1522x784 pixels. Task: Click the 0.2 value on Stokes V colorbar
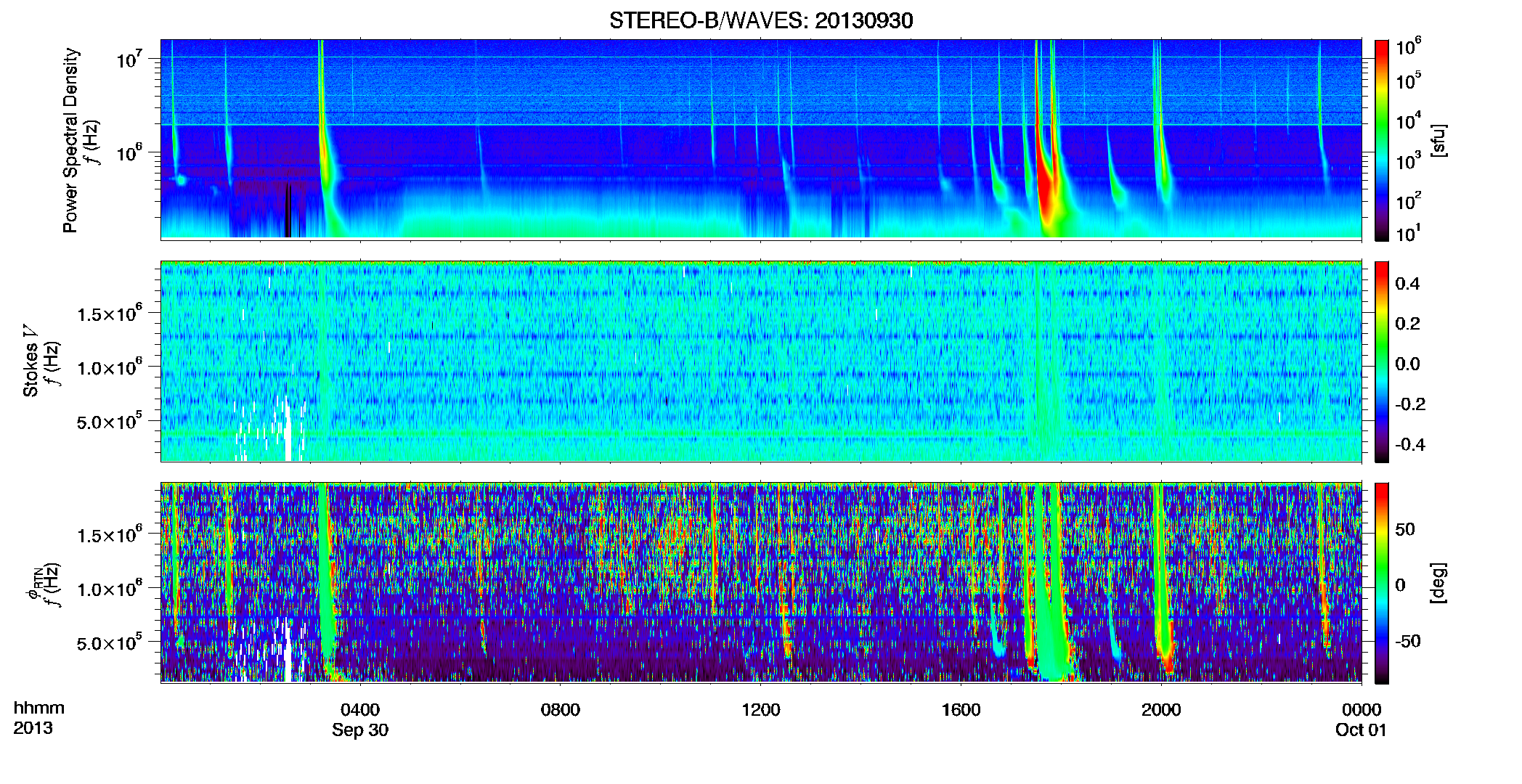(x=1407, y=323)
